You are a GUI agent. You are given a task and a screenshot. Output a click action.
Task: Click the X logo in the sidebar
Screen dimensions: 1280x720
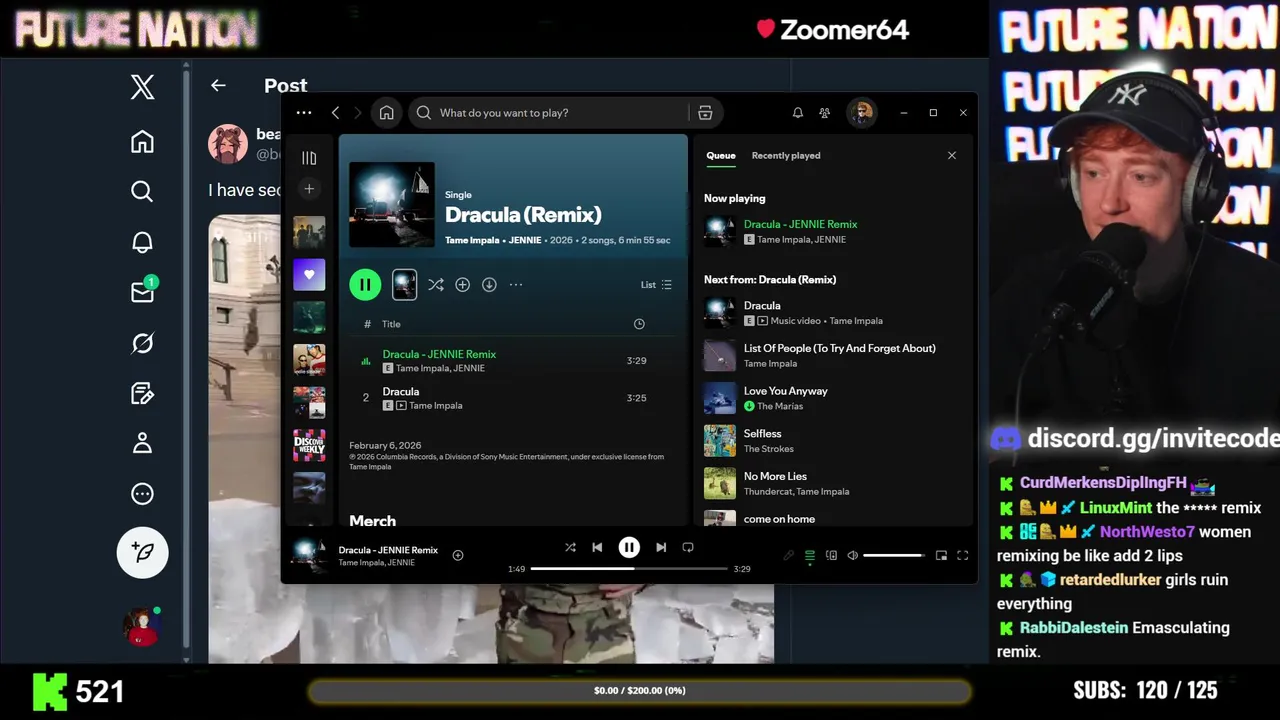[x=142, y=87]
